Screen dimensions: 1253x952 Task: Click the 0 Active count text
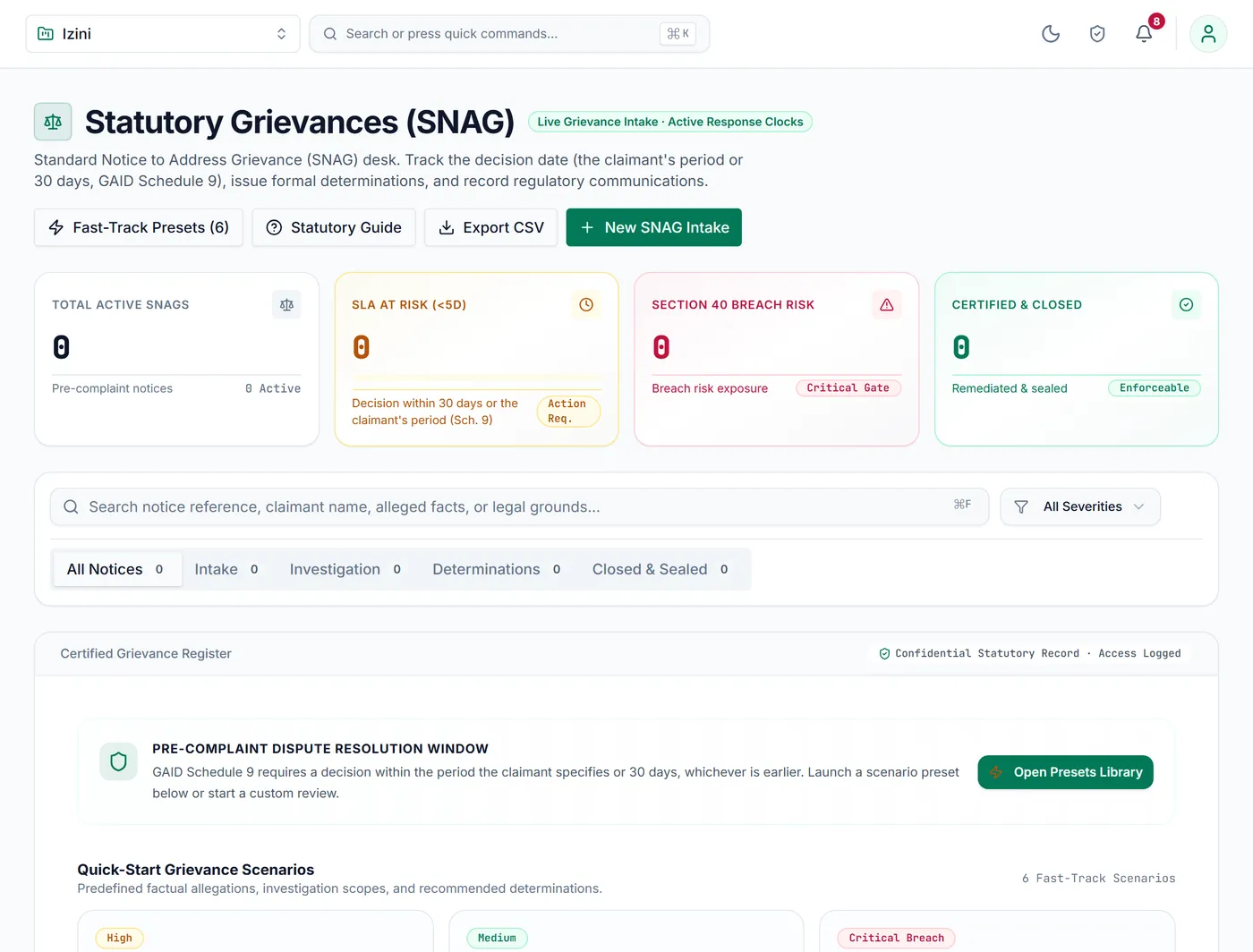click(x=273, y=388)
